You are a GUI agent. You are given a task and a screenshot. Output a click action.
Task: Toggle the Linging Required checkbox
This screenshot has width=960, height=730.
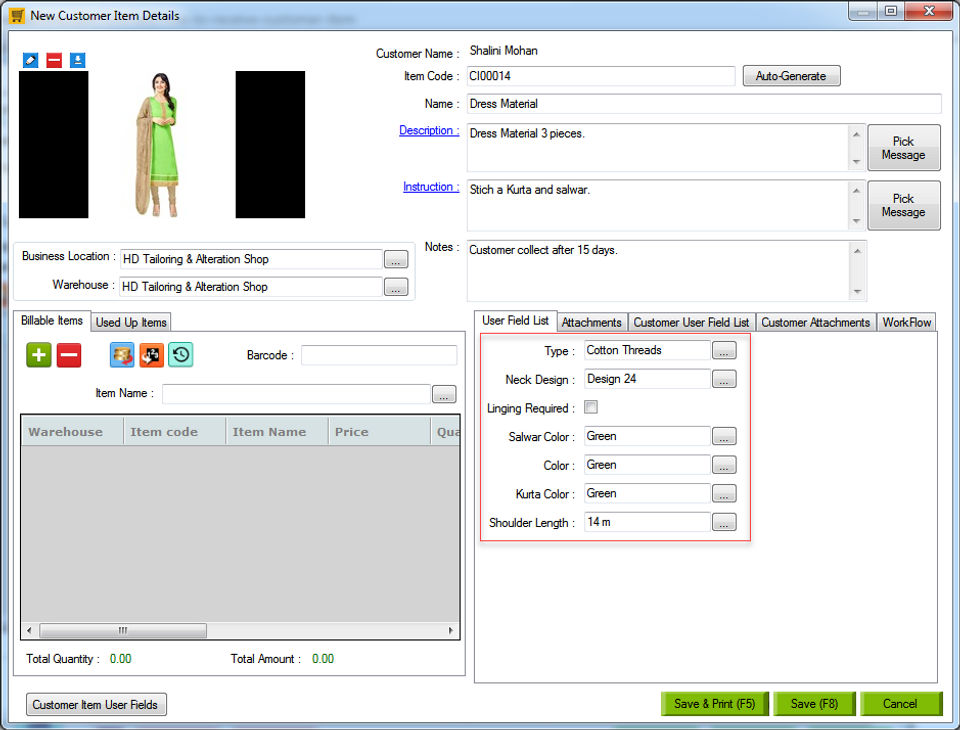tap(591, 407)
